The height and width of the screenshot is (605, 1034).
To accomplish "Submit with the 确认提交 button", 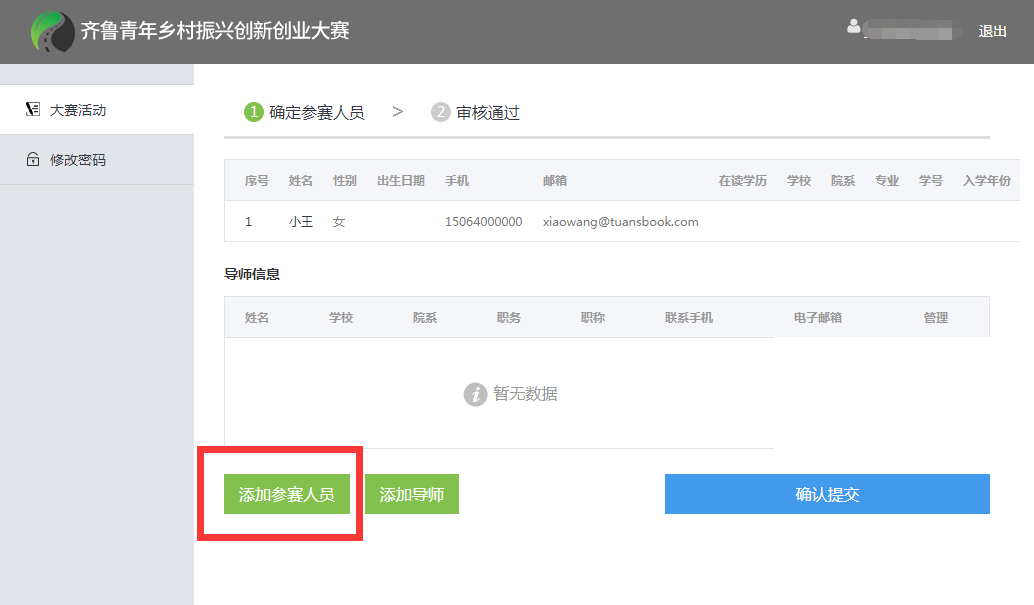I will click(827, 494).
